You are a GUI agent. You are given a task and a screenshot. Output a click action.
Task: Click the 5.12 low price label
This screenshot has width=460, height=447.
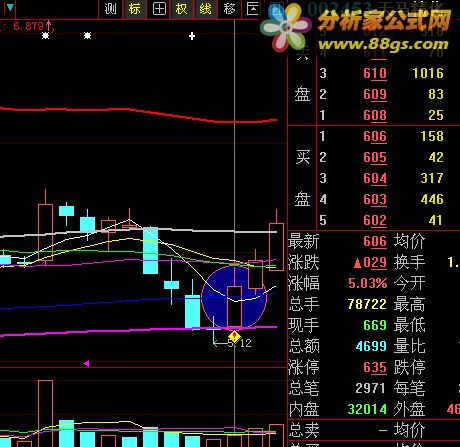click(239, 343)
